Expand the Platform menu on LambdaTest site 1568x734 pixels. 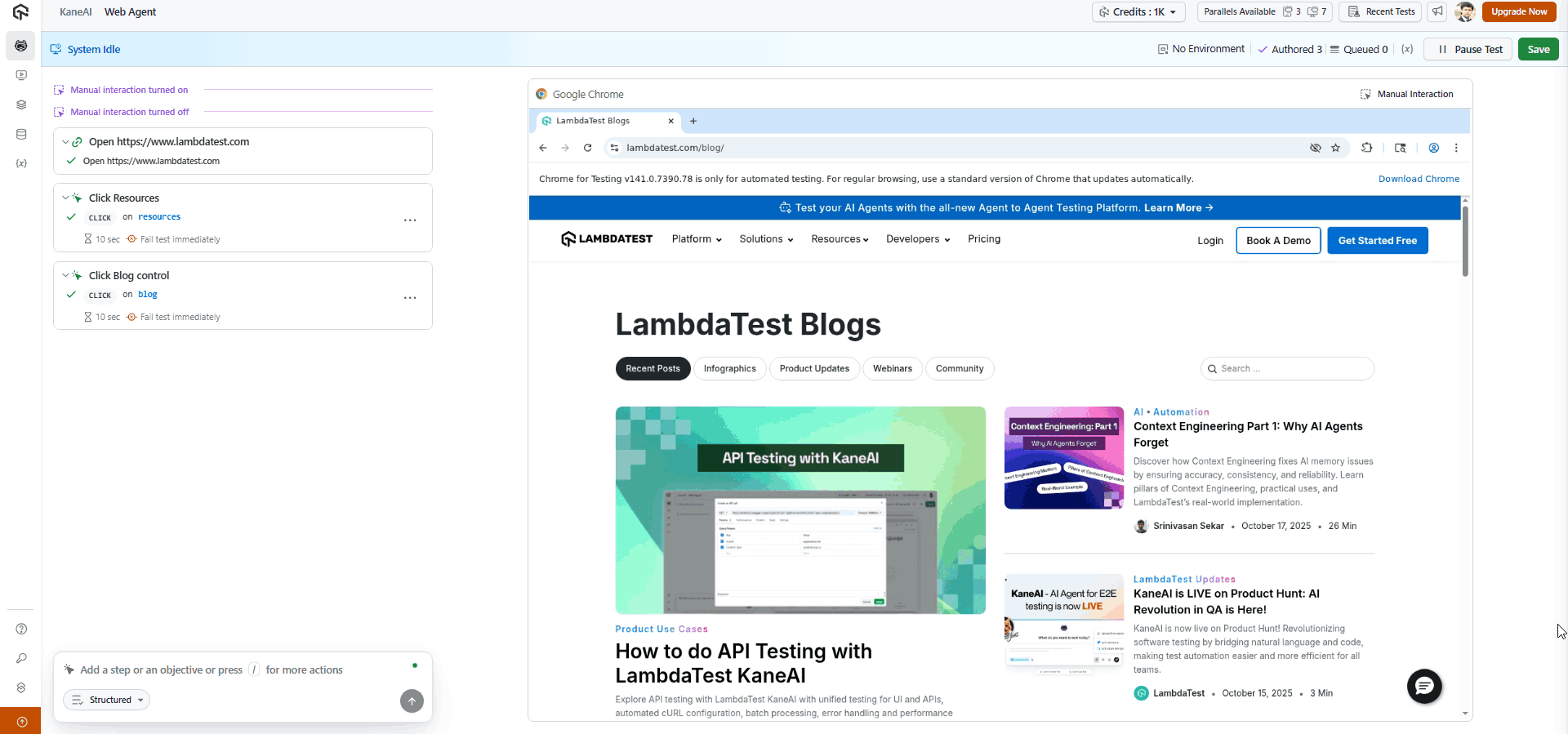coord(697,239)
